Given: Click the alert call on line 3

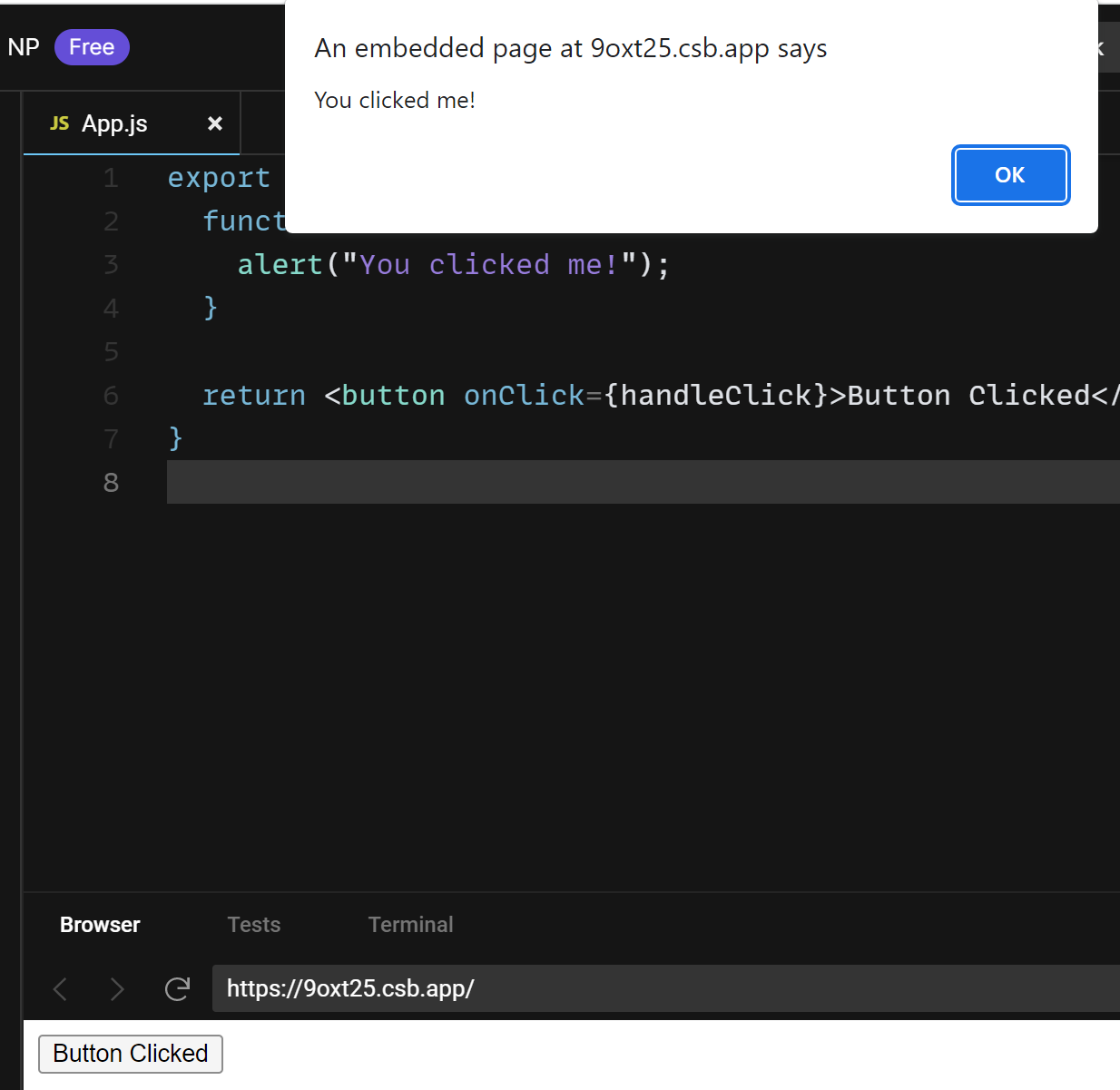Looking at the screenshot, I should [280, 265].
